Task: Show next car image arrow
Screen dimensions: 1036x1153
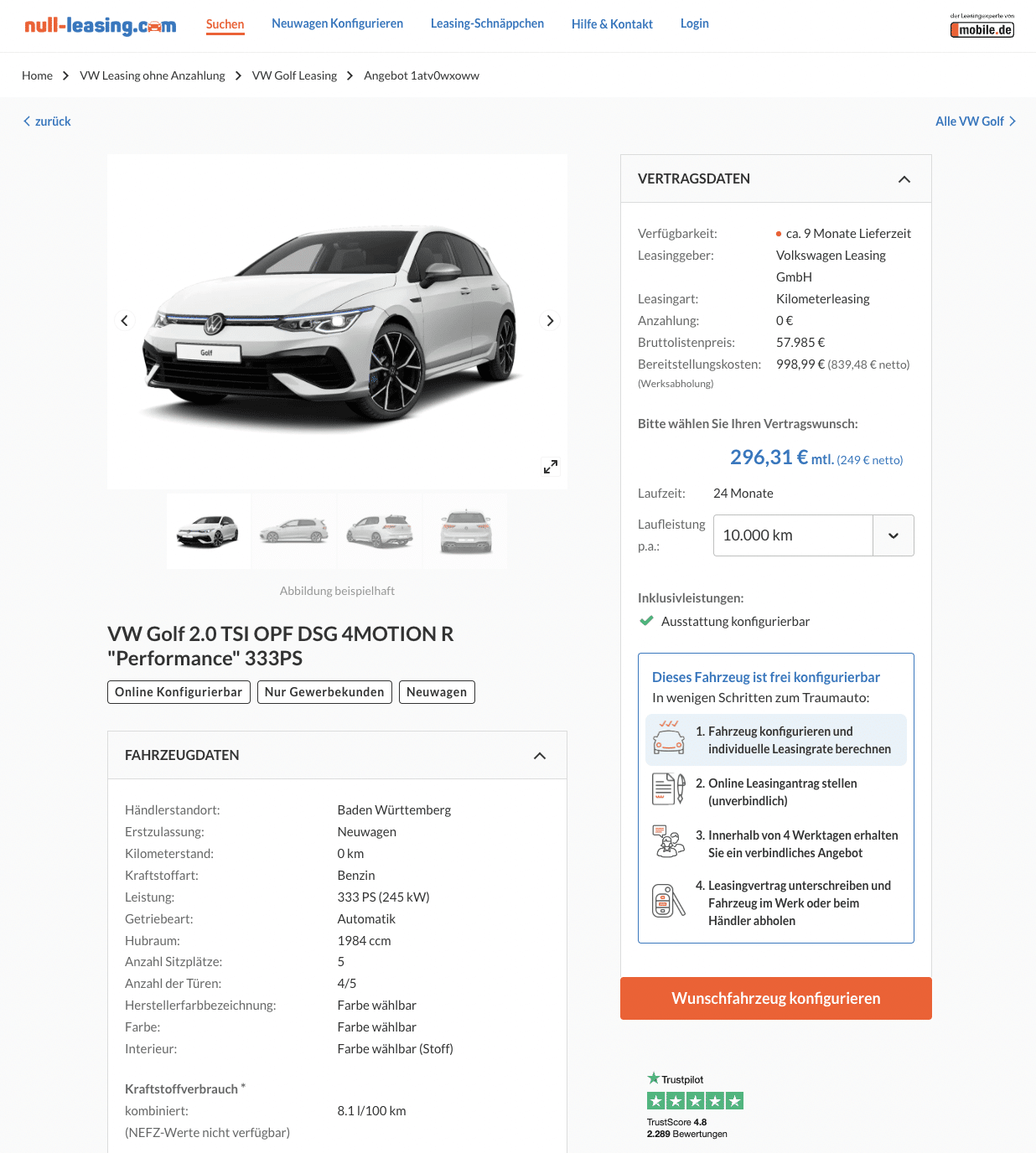Action: coord(550,320)
